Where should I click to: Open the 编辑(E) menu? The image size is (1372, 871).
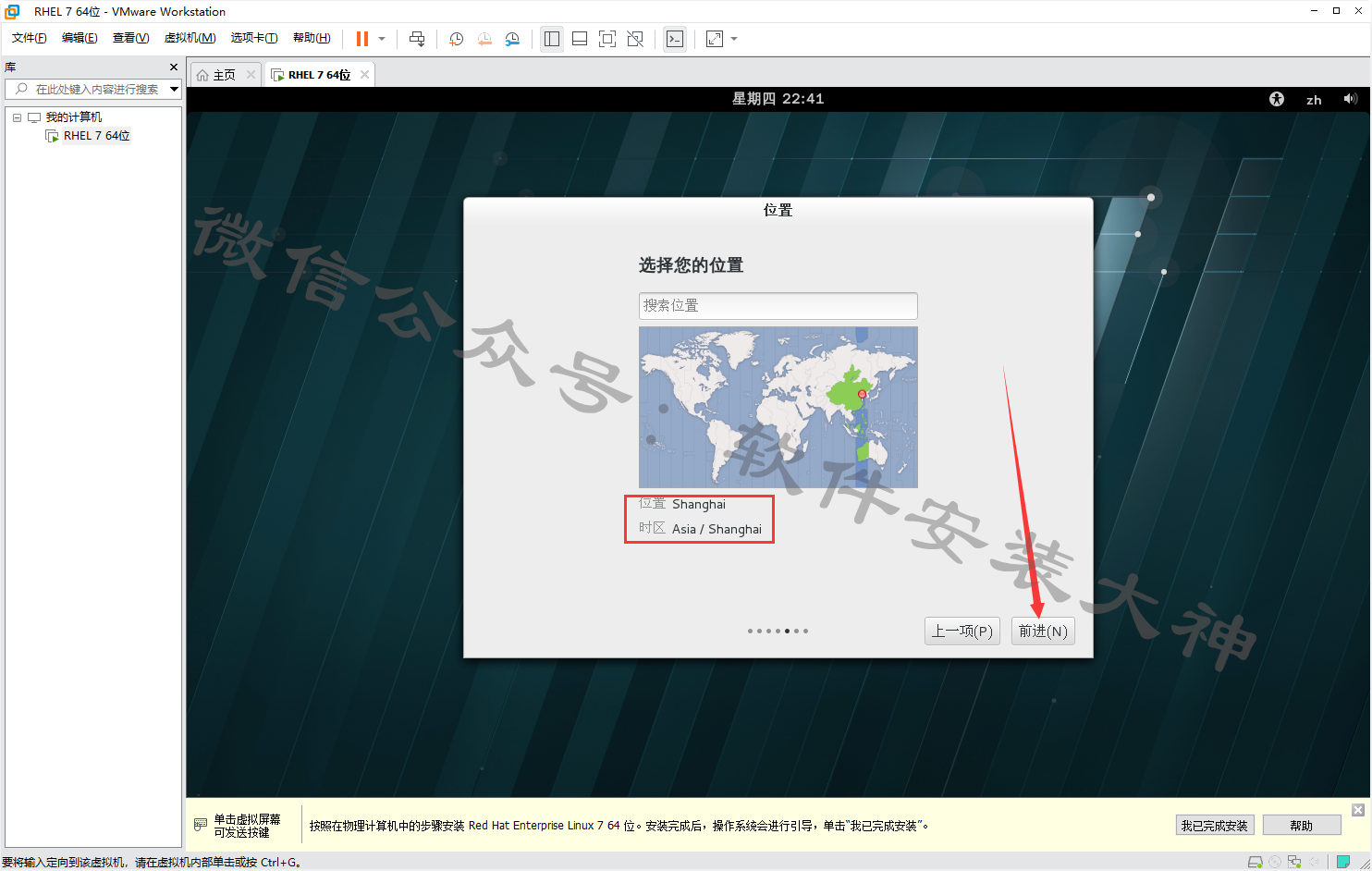tap(80, 38)
